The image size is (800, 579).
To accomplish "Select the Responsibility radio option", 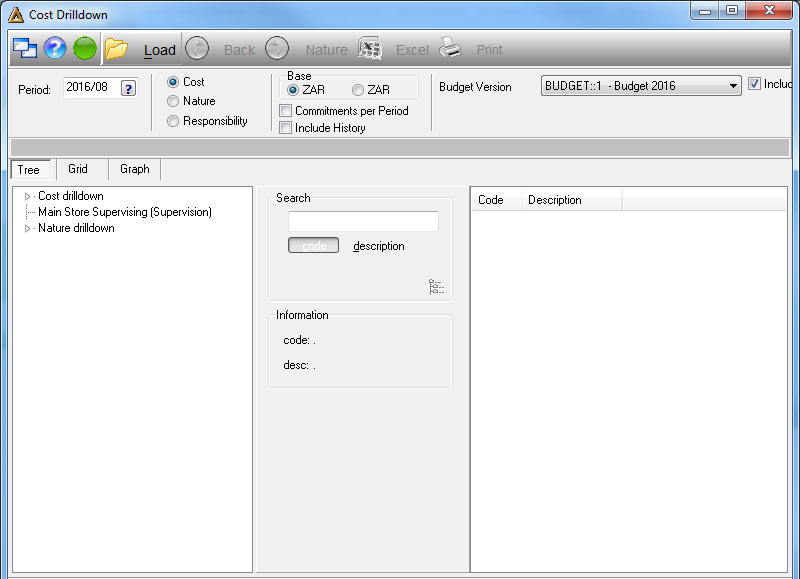I will pos(173,121).
